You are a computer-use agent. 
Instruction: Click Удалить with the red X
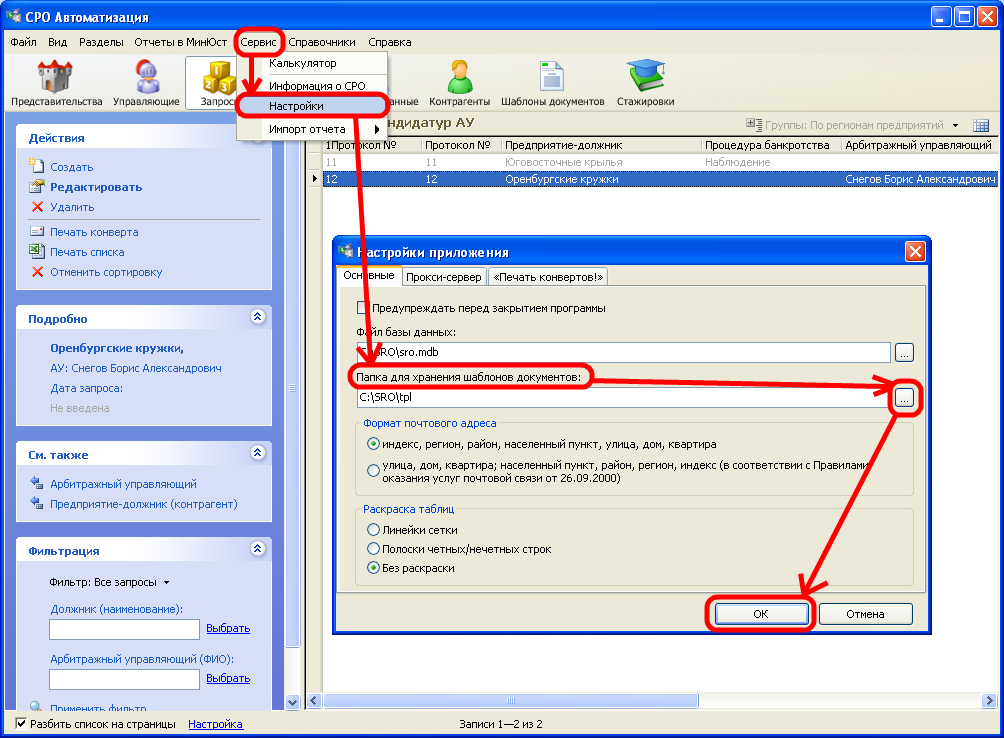pos(72,207)
